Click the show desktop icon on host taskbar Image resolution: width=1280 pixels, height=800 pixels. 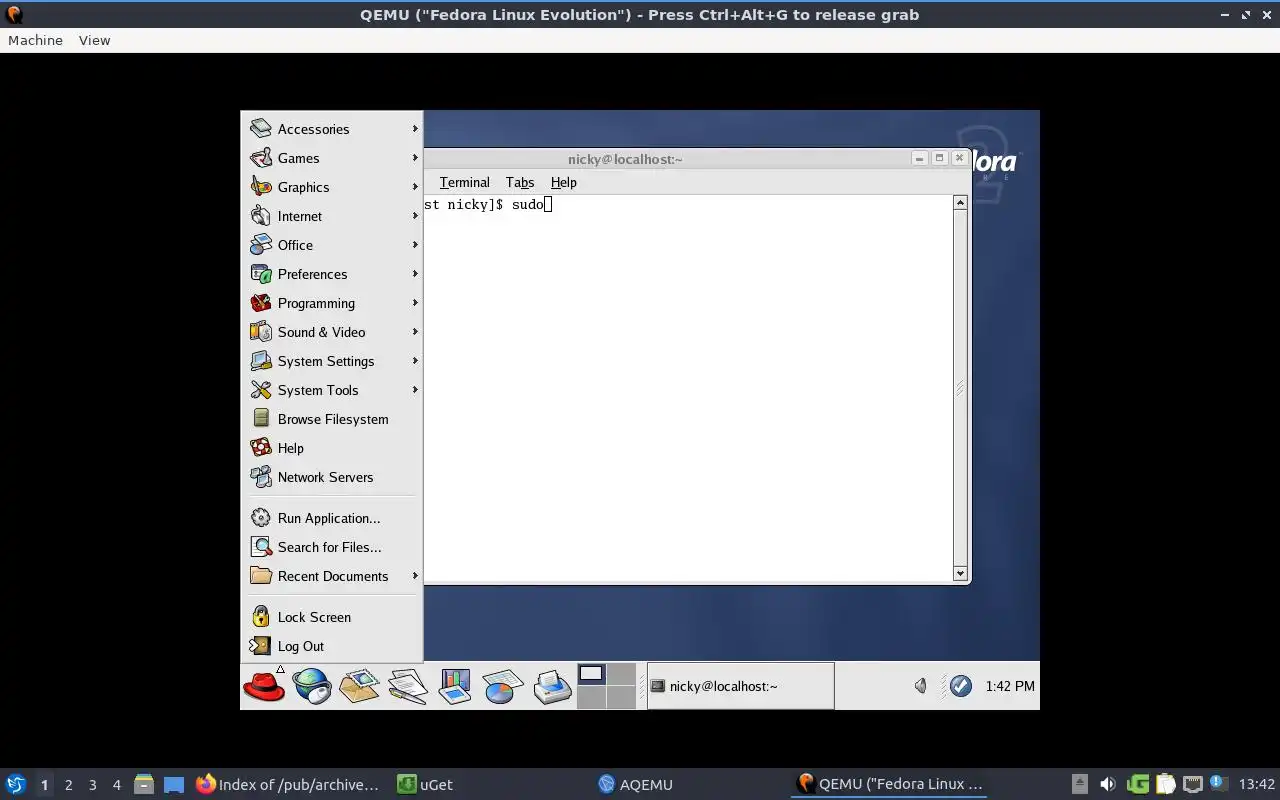(x=174, y=784)
